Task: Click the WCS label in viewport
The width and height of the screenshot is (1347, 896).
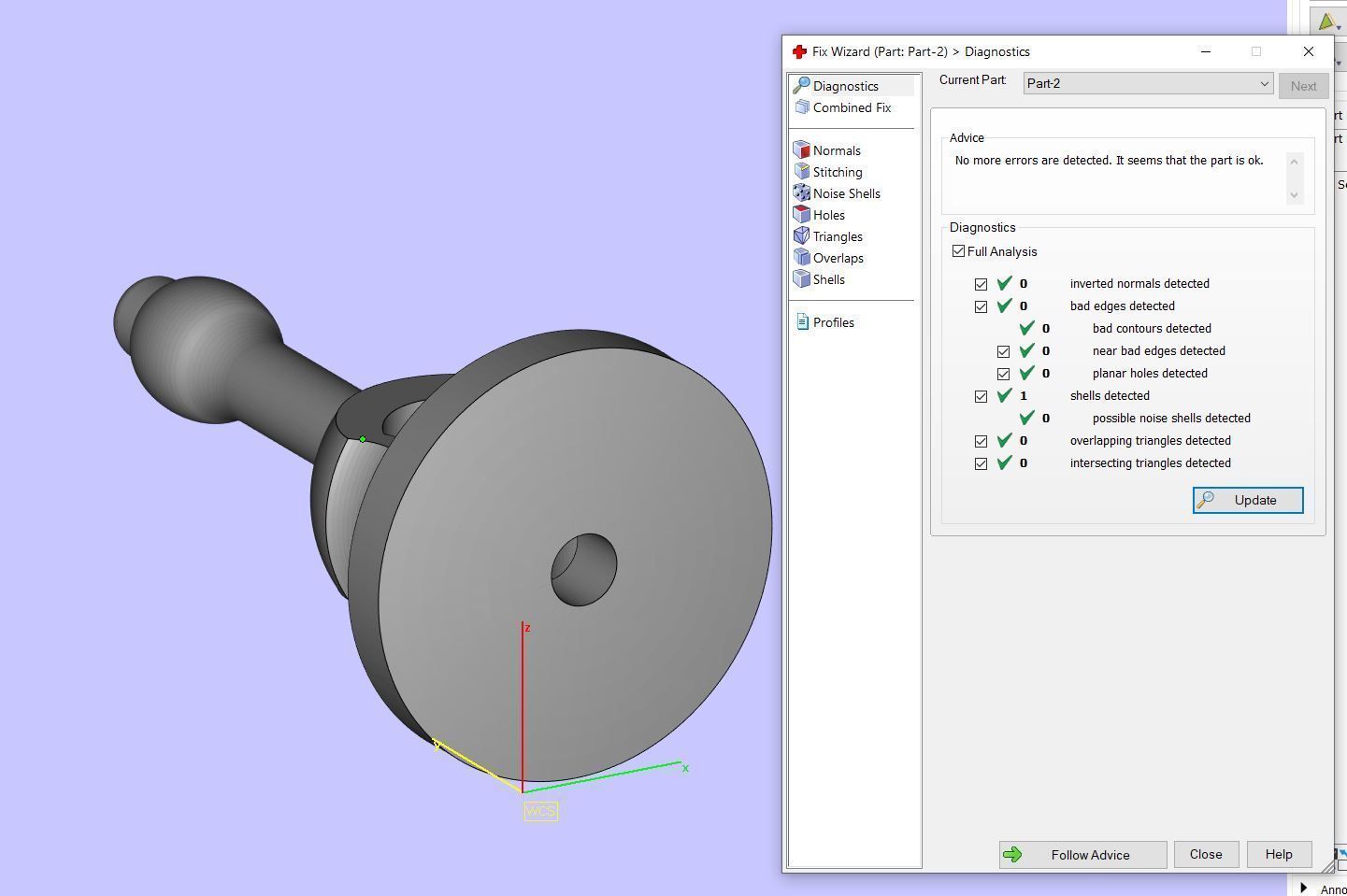Action: pos(540,811)
